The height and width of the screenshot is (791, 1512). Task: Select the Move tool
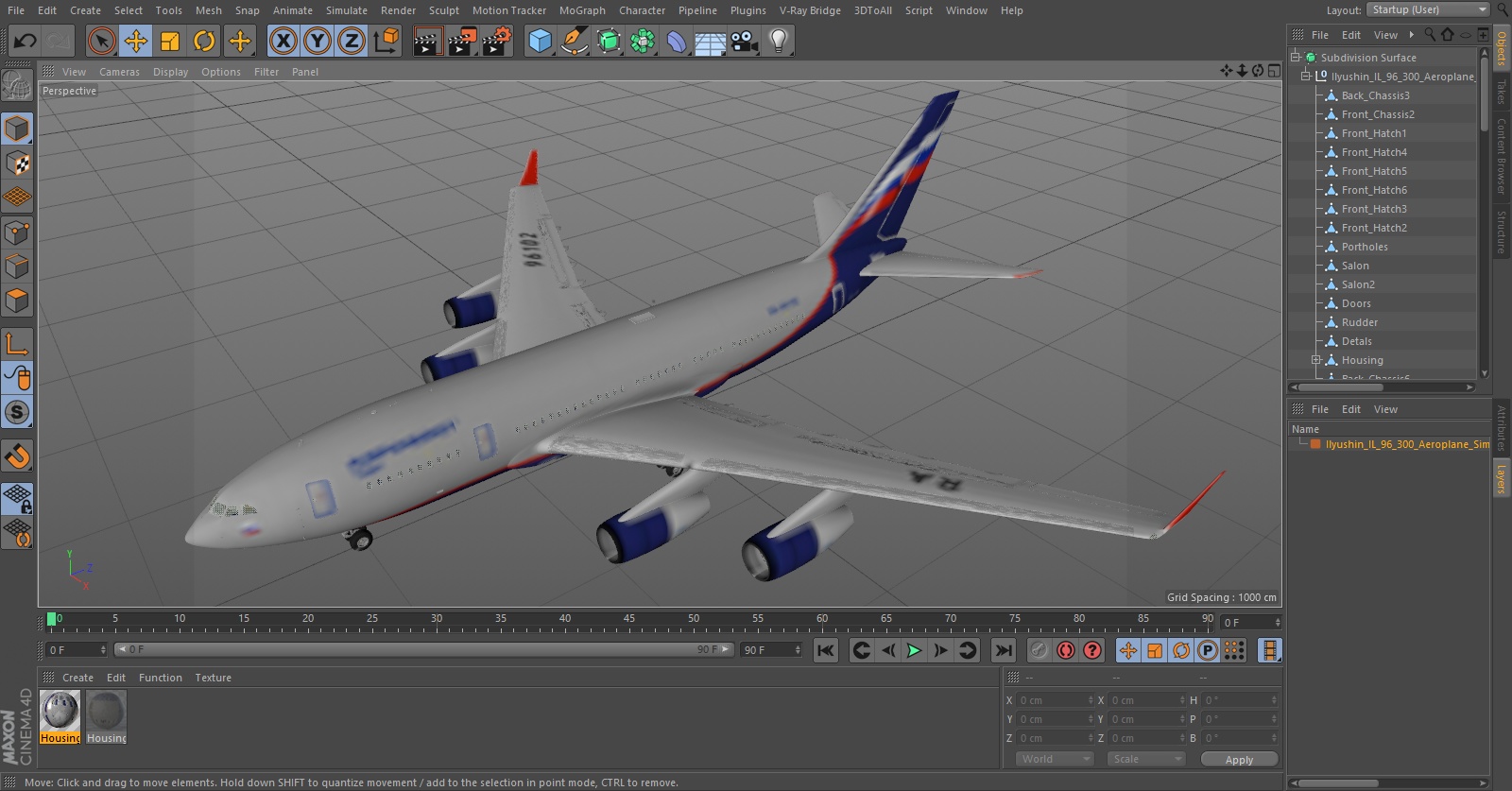(136, 41)
